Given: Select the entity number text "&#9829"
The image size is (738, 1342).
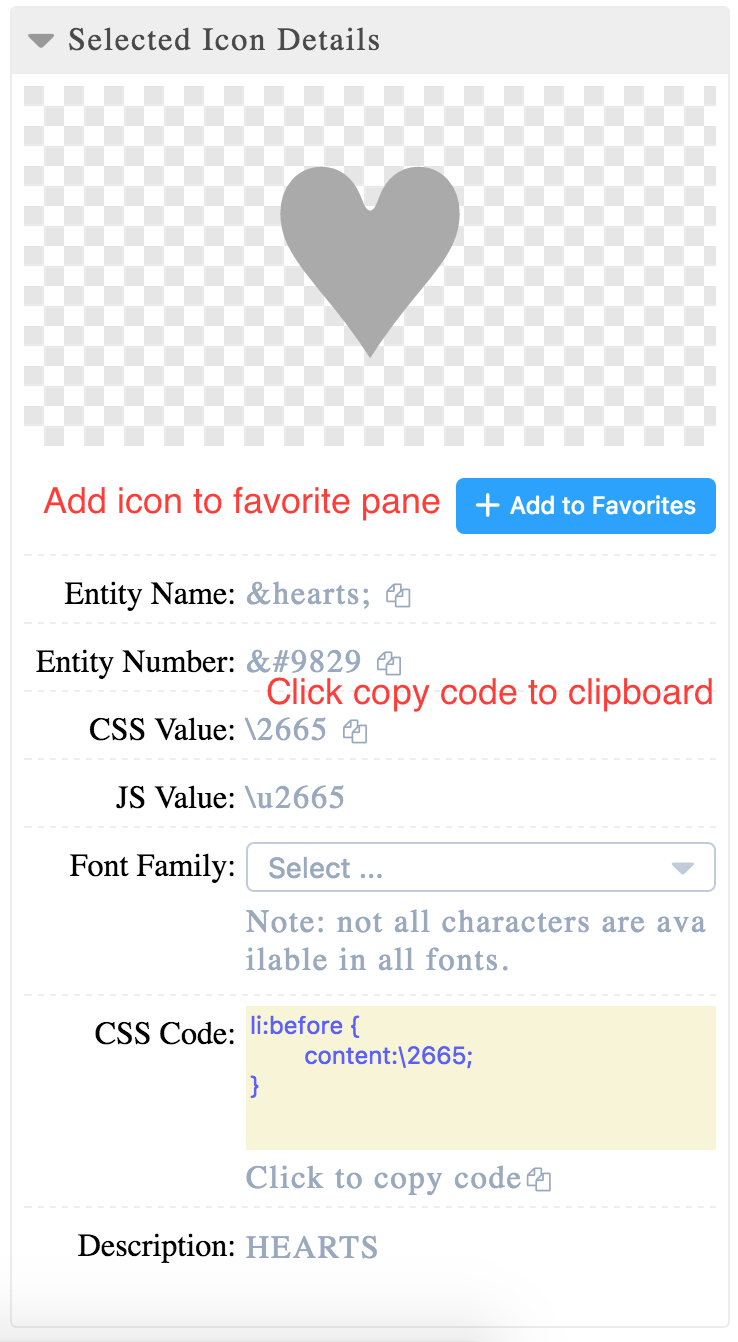Looking at the screenshot, I should click(x=304, y=661).
